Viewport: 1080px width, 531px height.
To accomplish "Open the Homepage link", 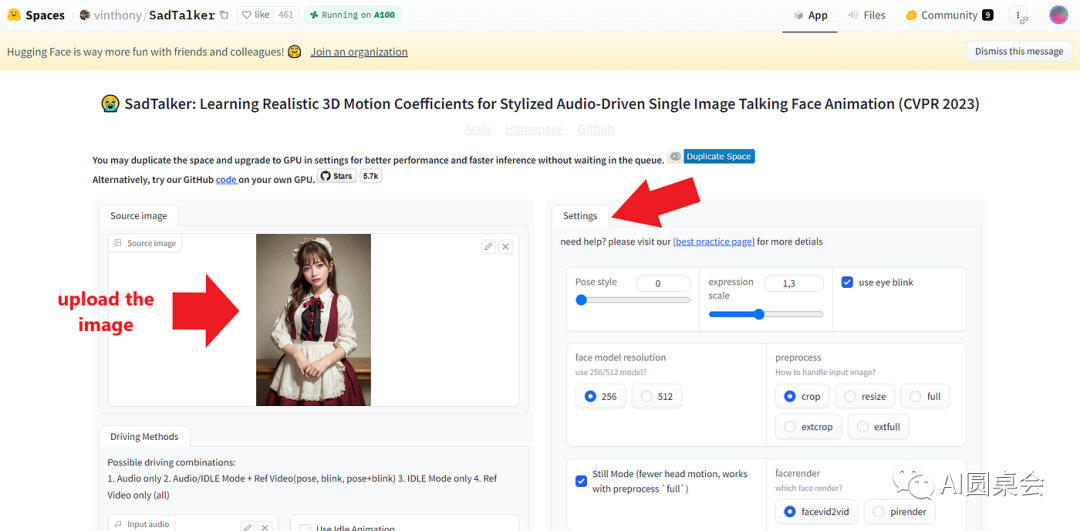I will 534,129.
